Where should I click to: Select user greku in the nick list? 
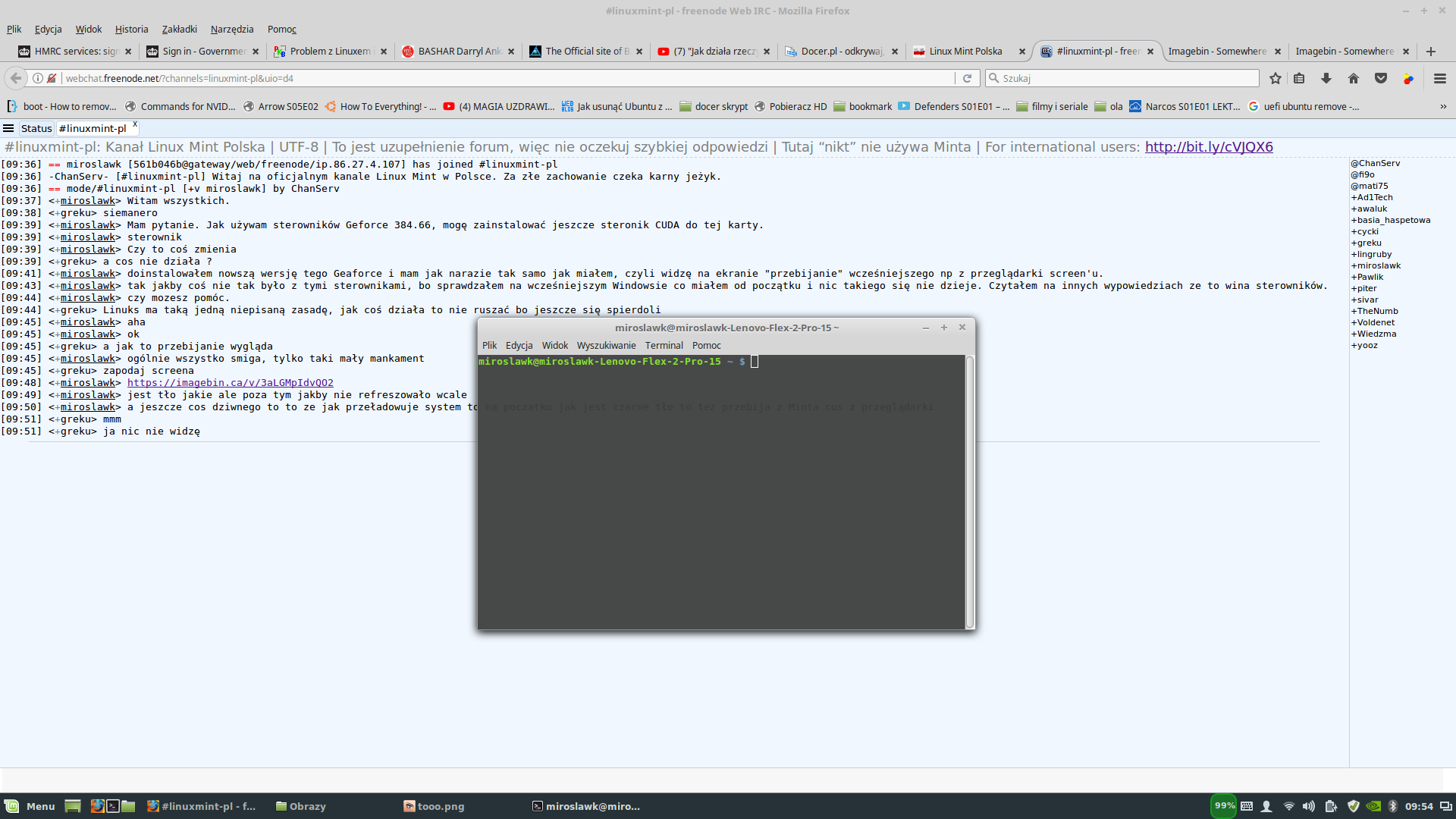[x=1367, y=243]
